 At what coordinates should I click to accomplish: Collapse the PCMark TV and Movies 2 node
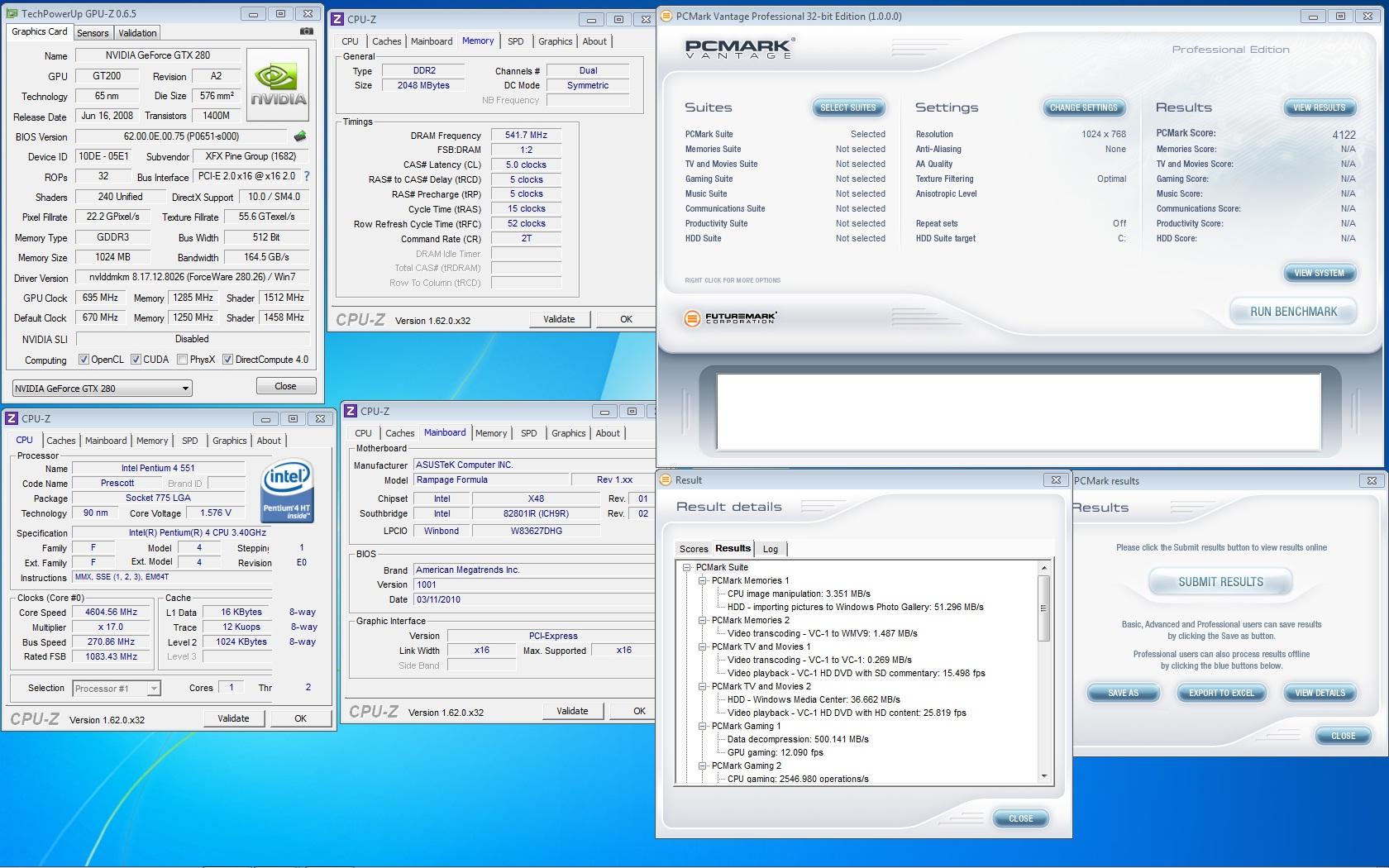click(x=702, y=686)
